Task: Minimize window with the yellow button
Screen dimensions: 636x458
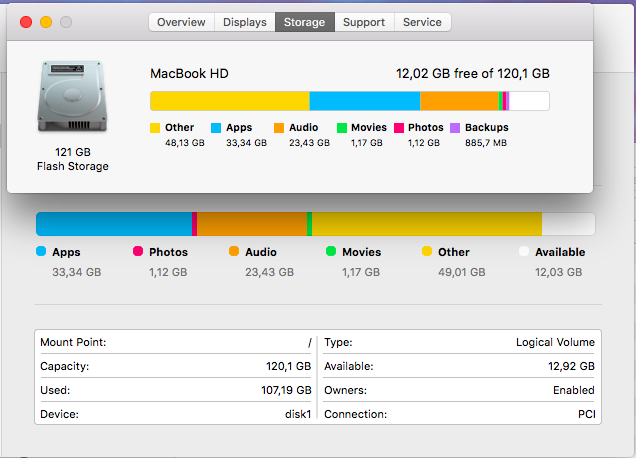Action: pos(46,22)
